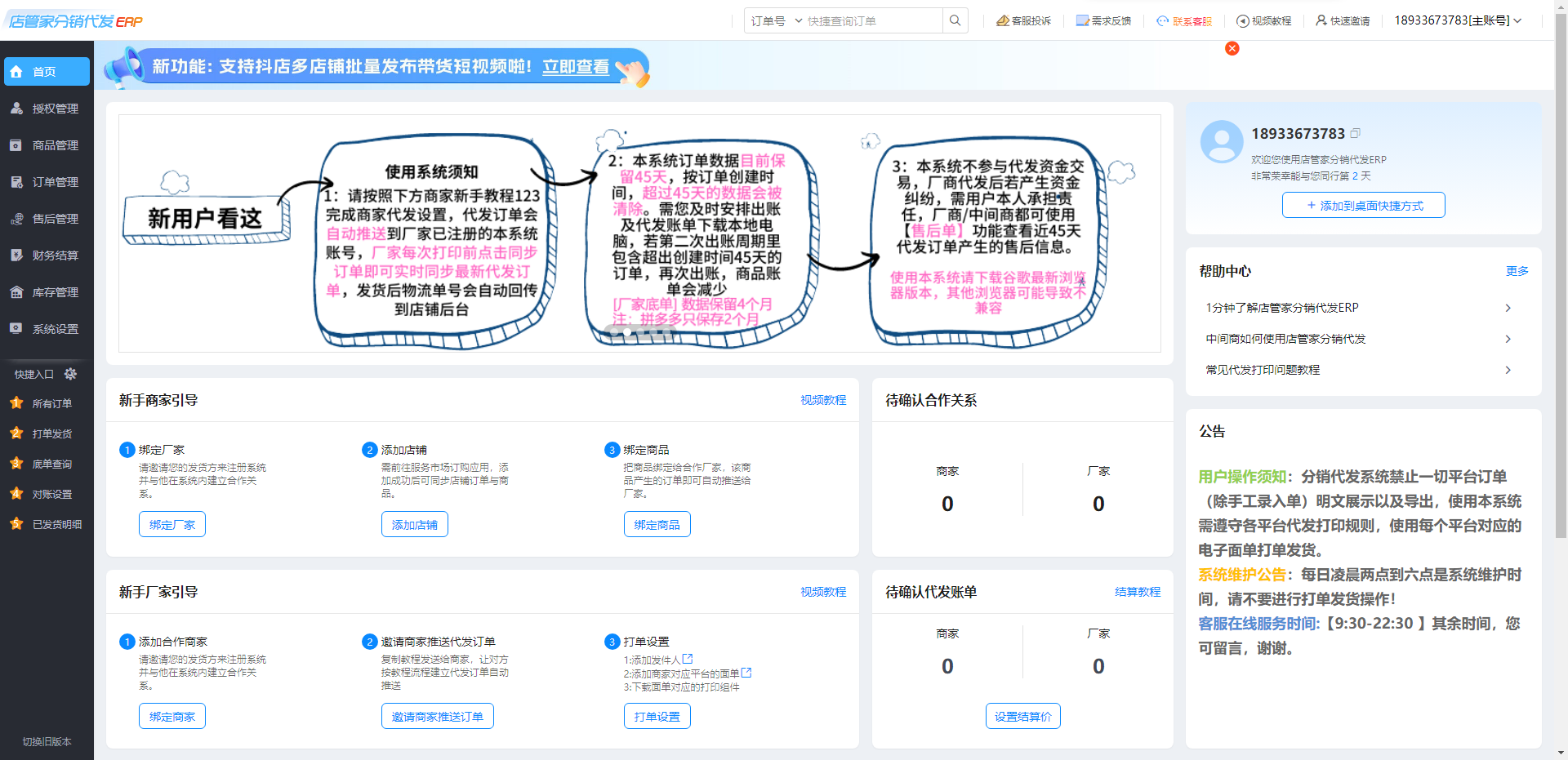
Task: Open the account dropdown 18933673783[主账号]
Action: pos(1458,20)
